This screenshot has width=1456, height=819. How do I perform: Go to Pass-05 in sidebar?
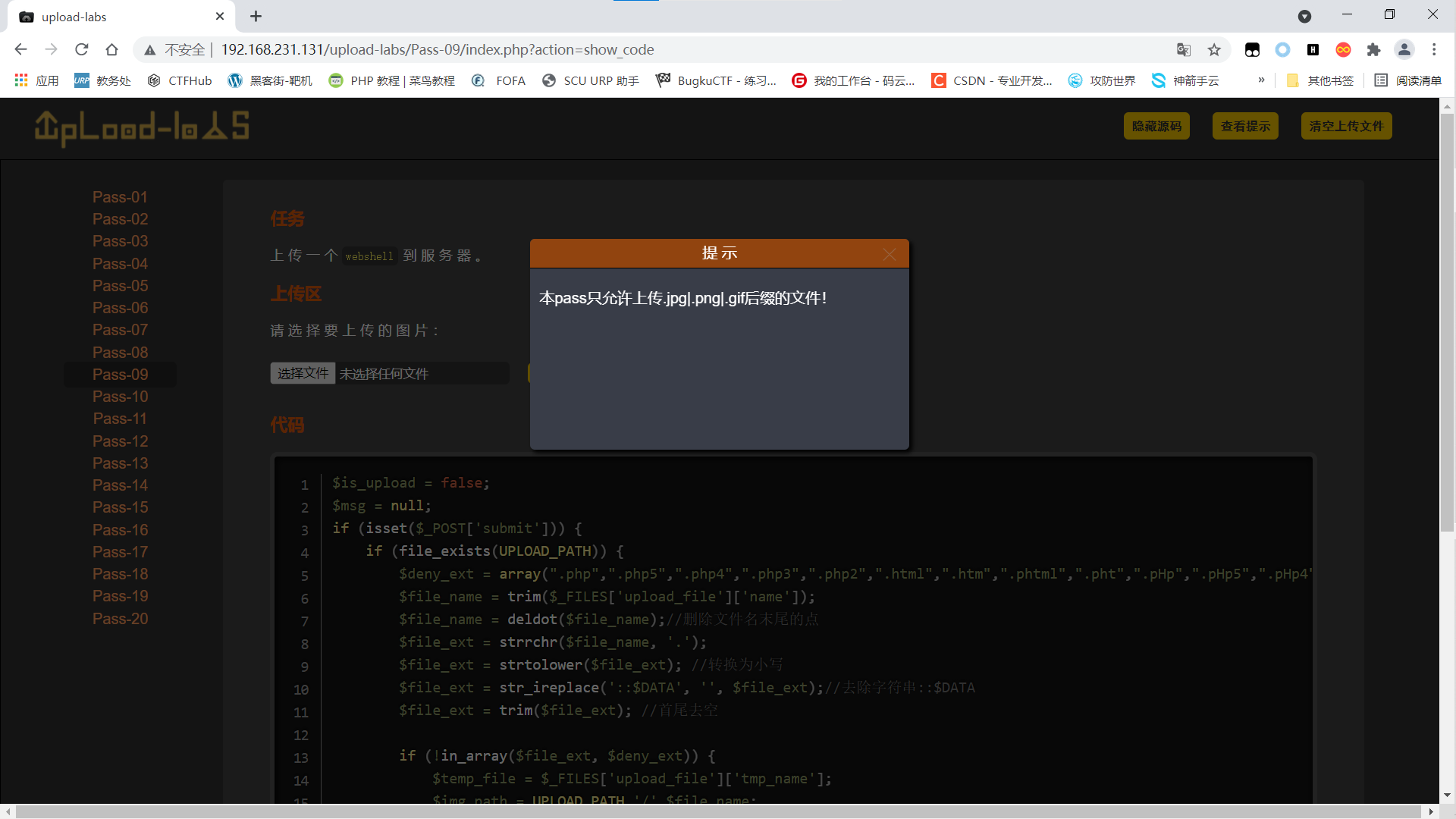(x=120, y=286)
